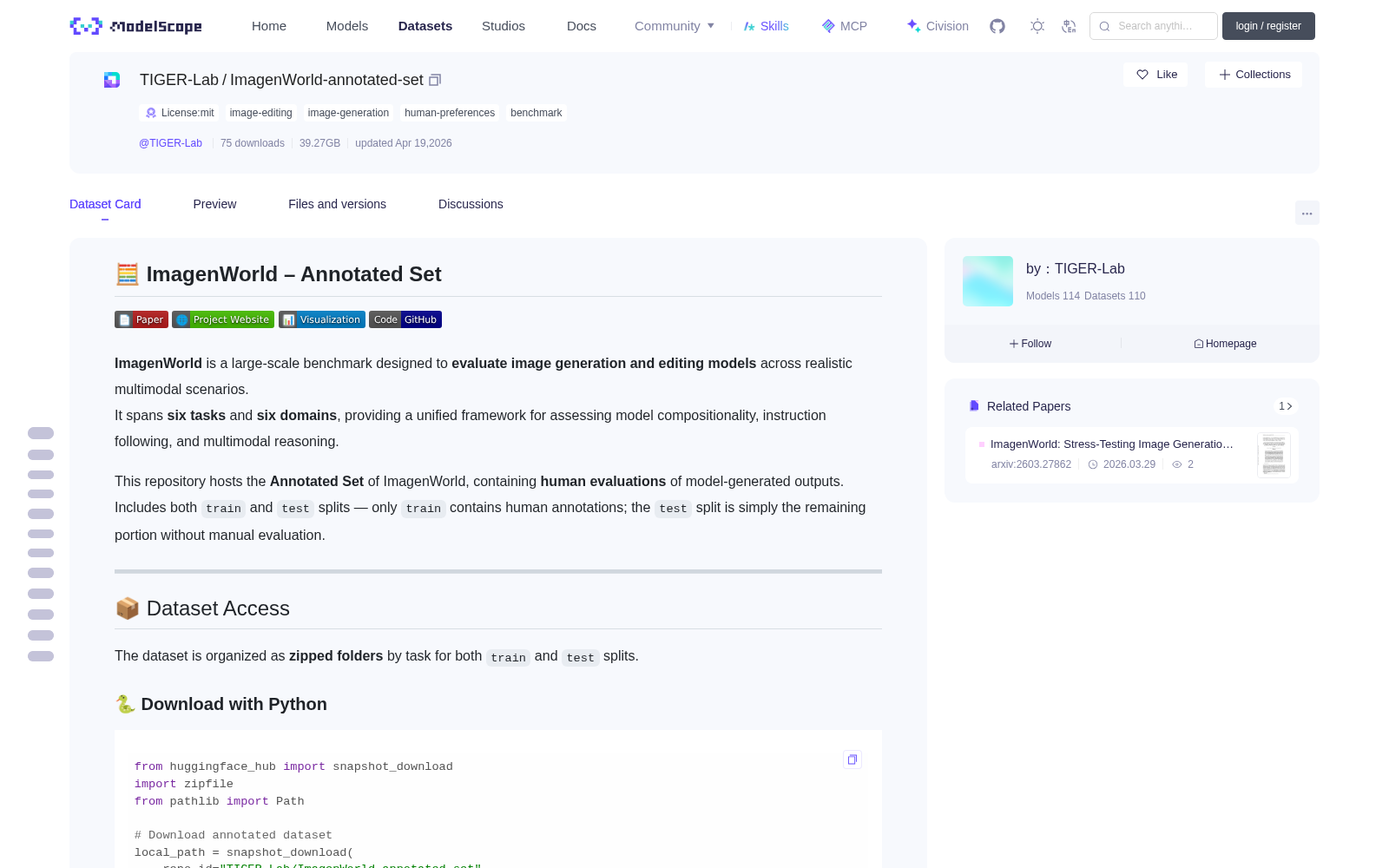The height and width of the screenshot is (868, 1389).
Task: Switch to the Dataset Card tab
Action: tap(105, 204)
